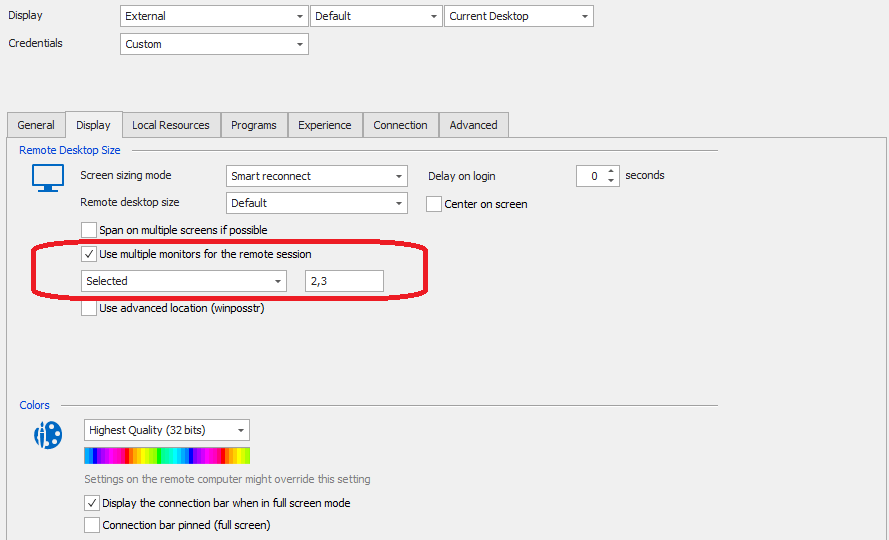
Task: Click the Remote Desktop Size heading
Action: tap(70, 150)
